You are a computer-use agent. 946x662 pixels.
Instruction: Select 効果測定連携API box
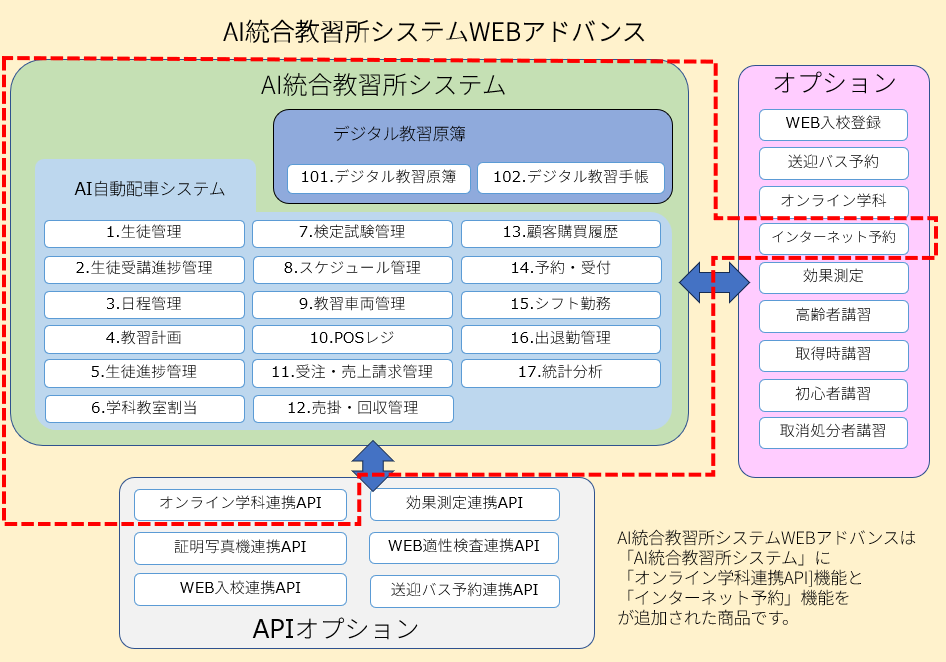[464, 504]
